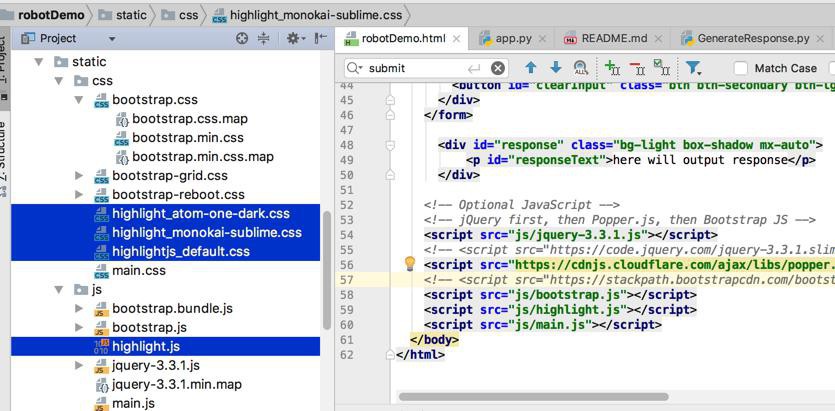835x411 pixels.
Task: Expand the bootstrap.js node
Action: click(x=79, y=327)
